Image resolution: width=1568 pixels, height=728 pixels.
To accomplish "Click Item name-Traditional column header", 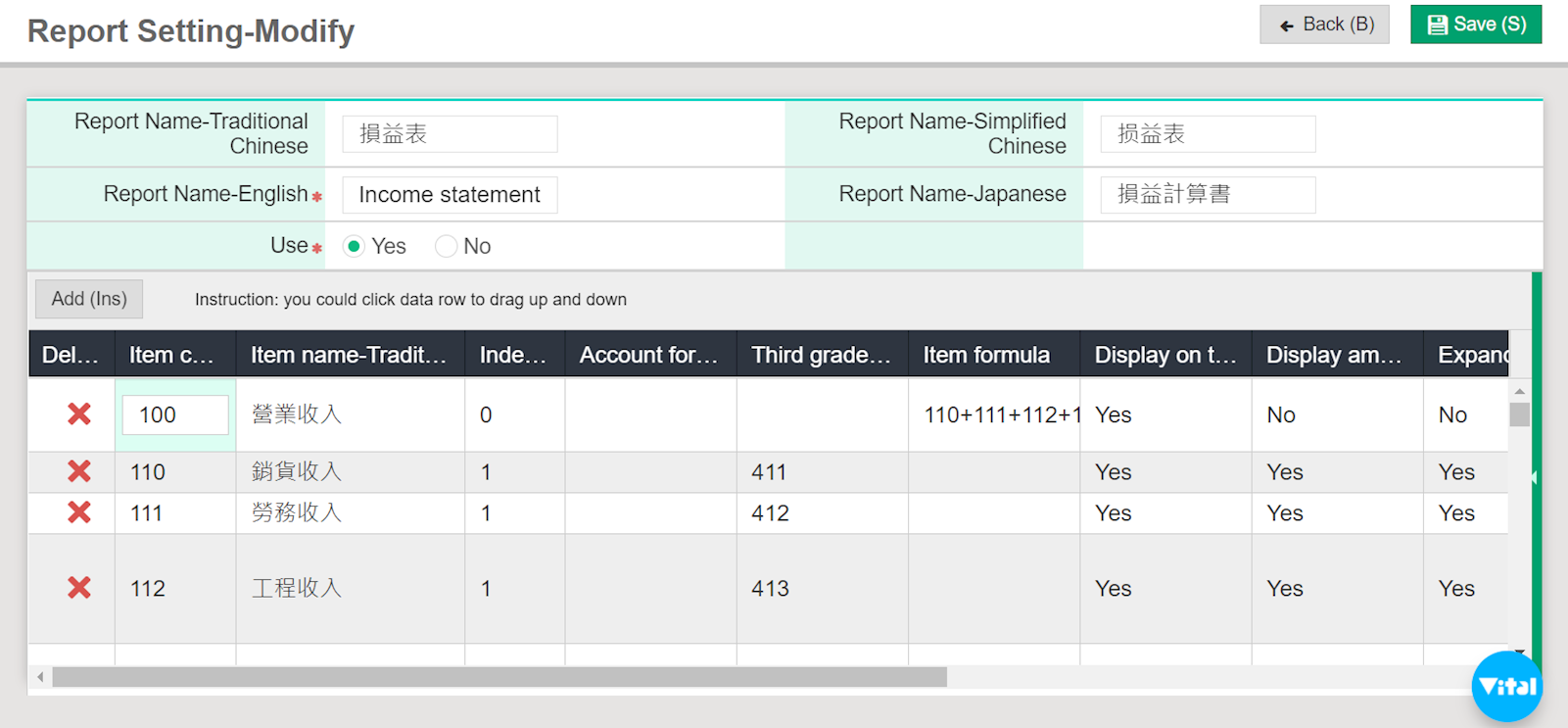I will coord(349,355).
